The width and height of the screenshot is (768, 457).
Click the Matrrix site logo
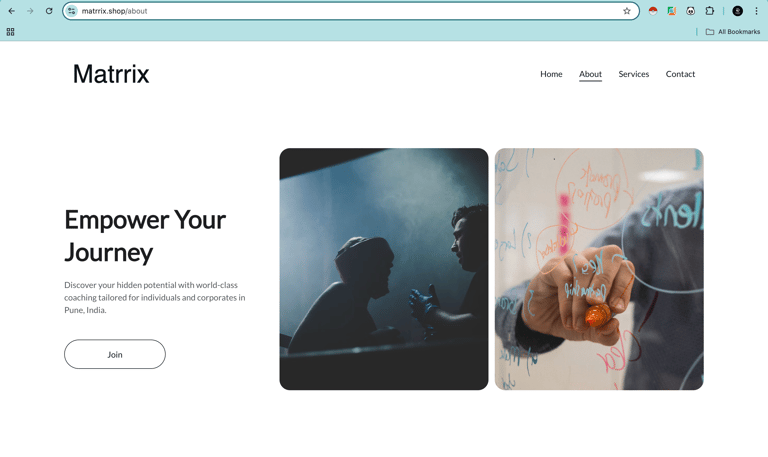tap(111, 74)
